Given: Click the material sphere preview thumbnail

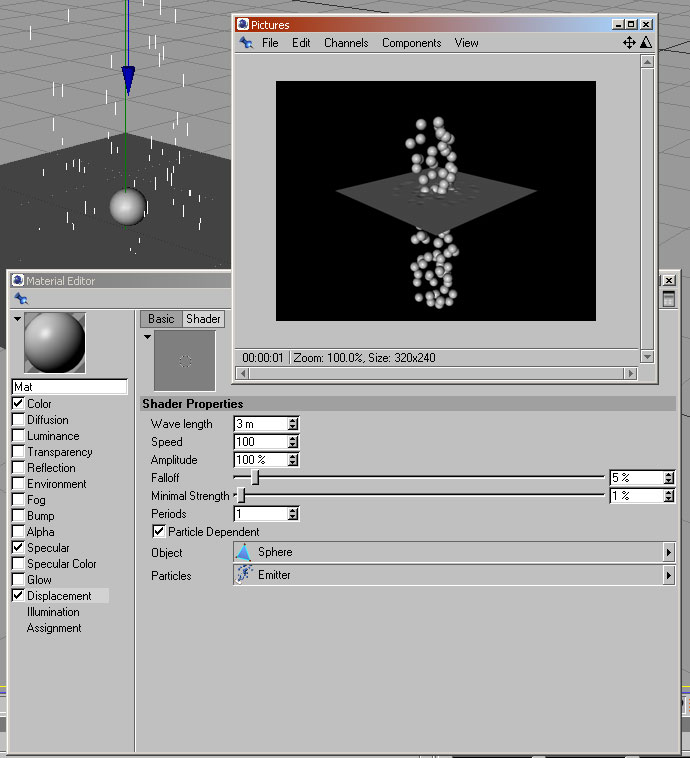Looking at the screenshot, I should click(55, 343).
